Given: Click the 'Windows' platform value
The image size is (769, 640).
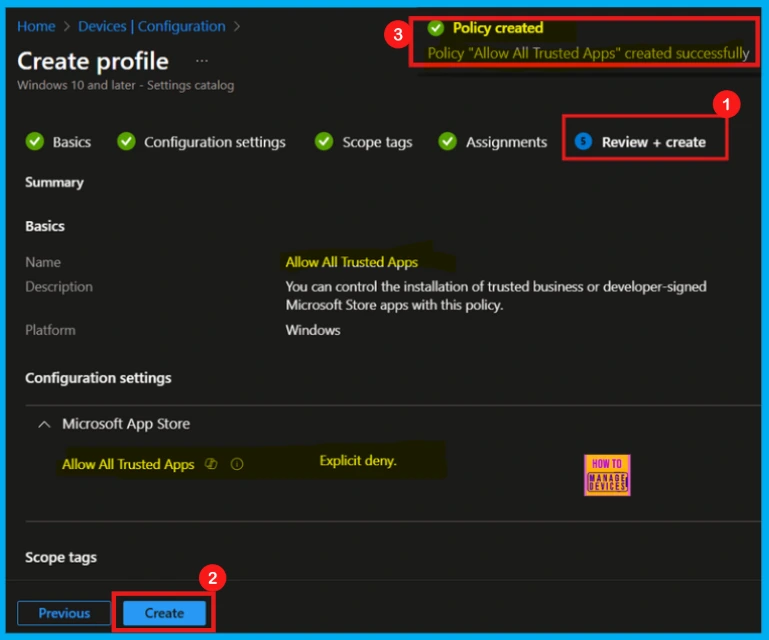Looking at the screenshot, I should point(313,330).
